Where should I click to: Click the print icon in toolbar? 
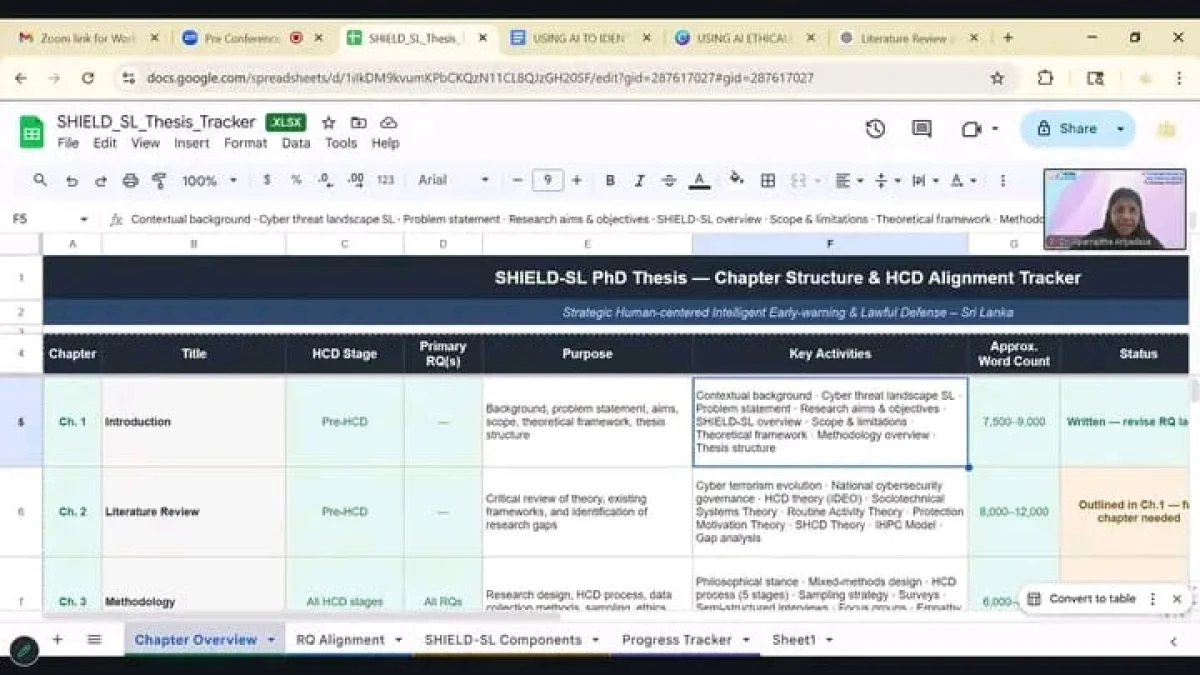[x=130, y=181]
